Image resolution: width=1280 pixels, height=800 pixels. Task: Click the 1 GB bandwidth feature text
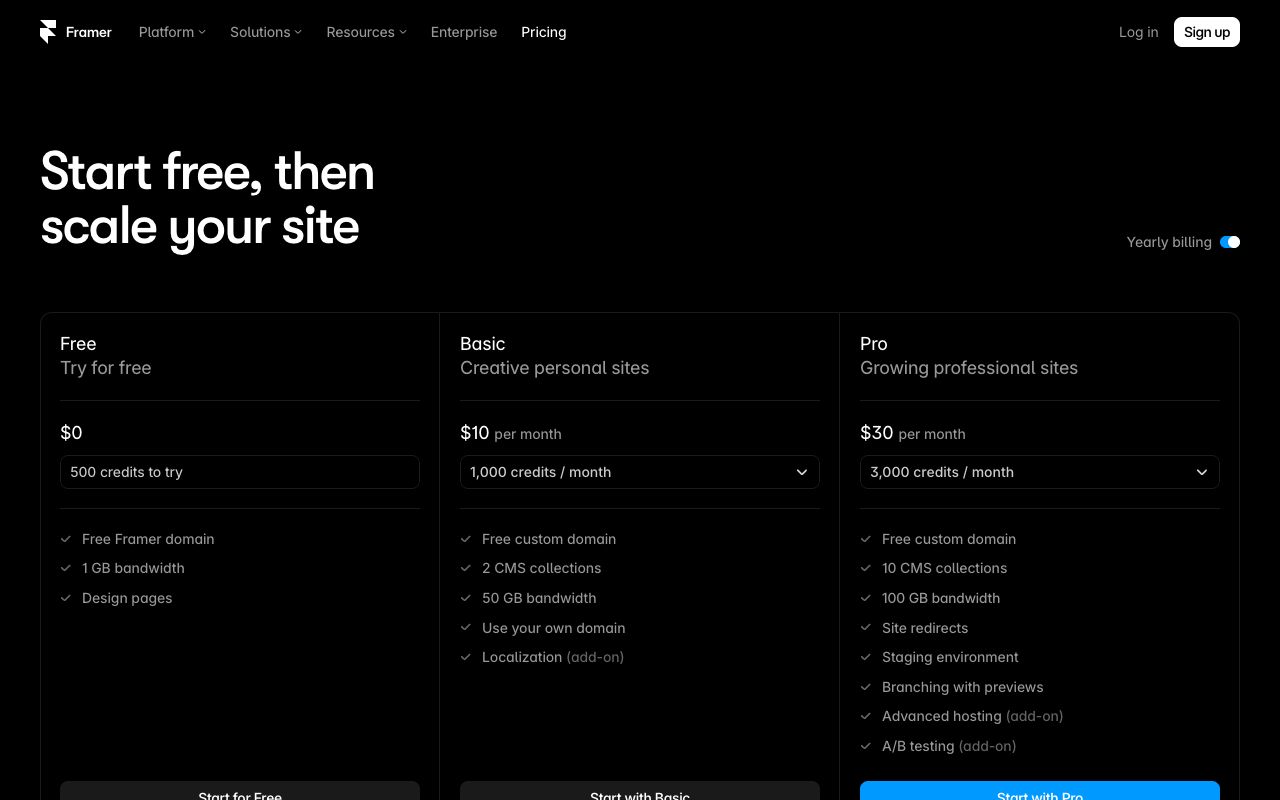(x=133, y=568)
